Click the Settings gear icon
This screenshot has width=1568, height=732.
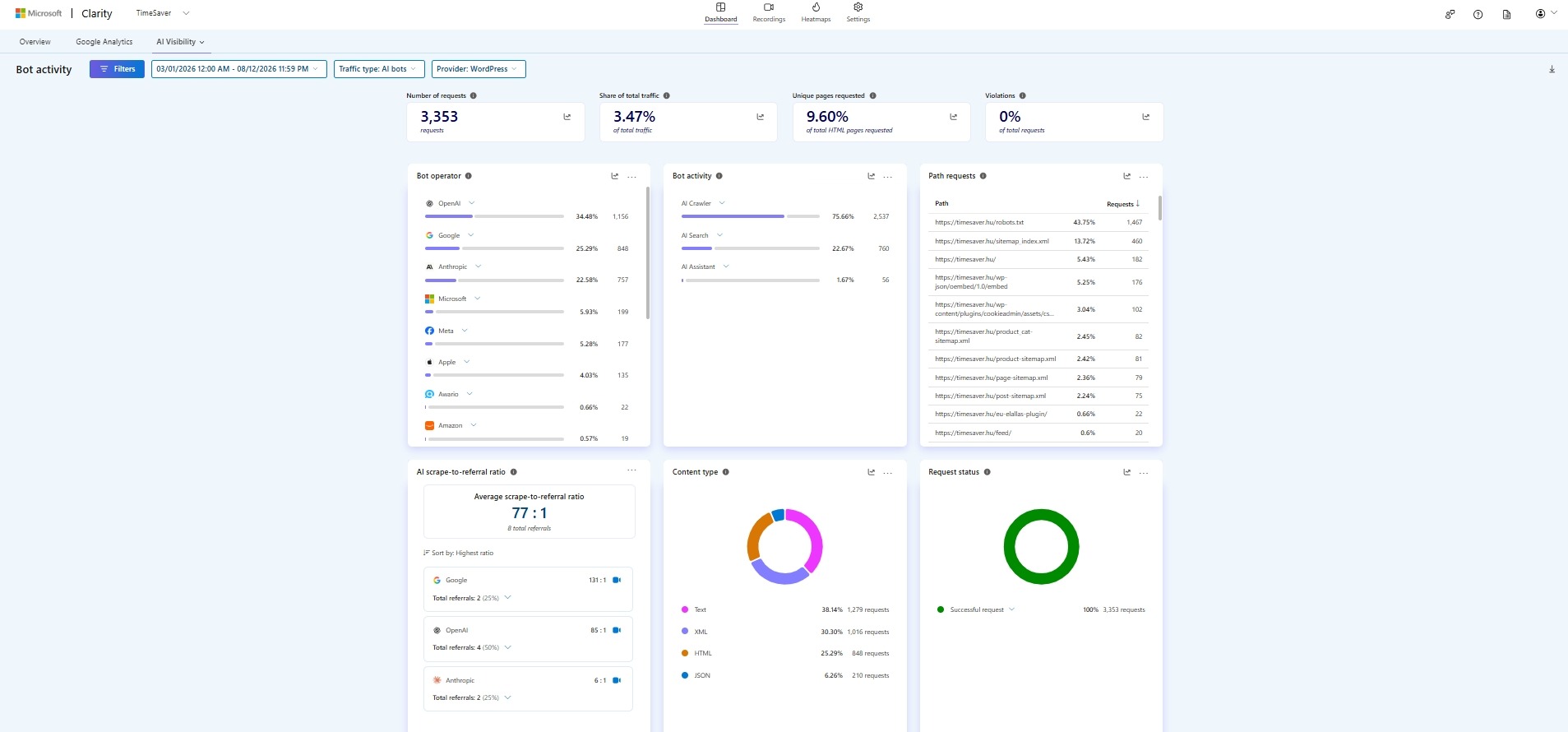tap(858, 7)
